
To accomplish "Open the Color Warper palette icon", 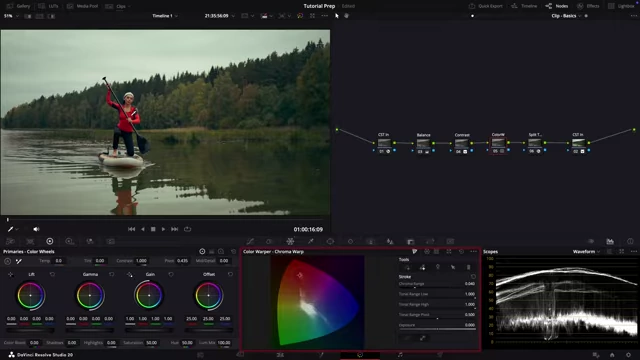I will 290,241.
